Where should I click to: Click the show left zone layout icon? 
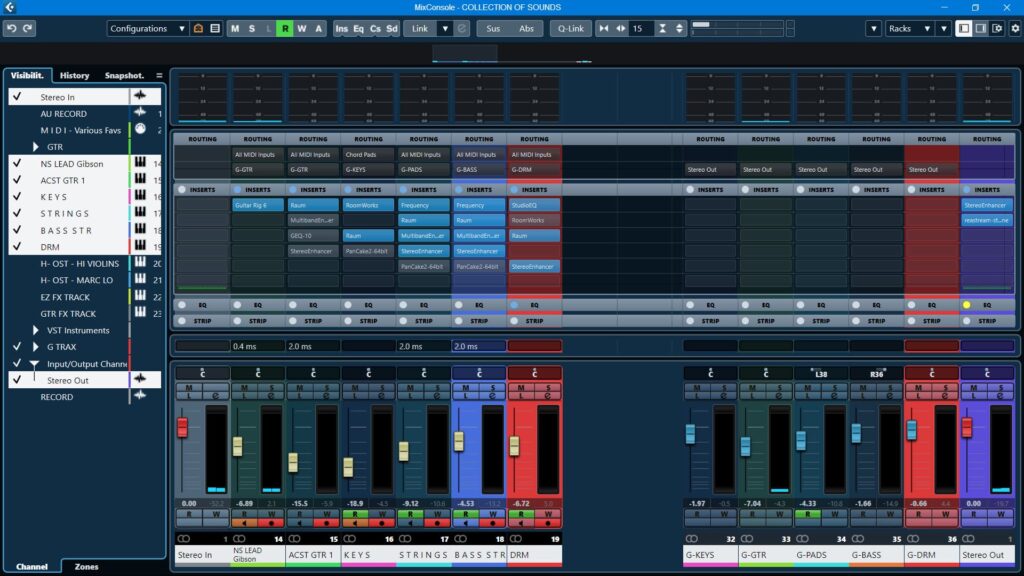963,28
